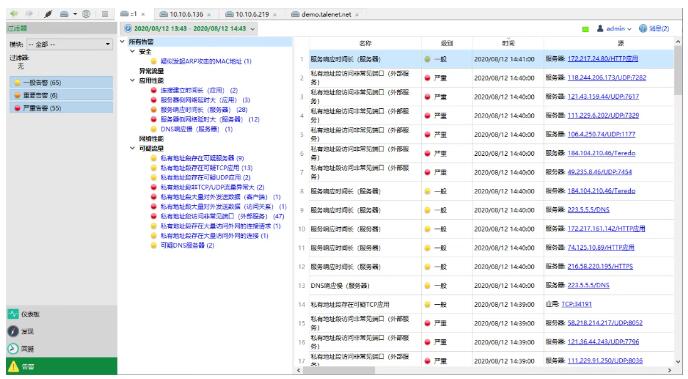688x379 pixels.
Task: Click the blue globe messages icon
Action: pyautogui.click(x=643, y=29)
